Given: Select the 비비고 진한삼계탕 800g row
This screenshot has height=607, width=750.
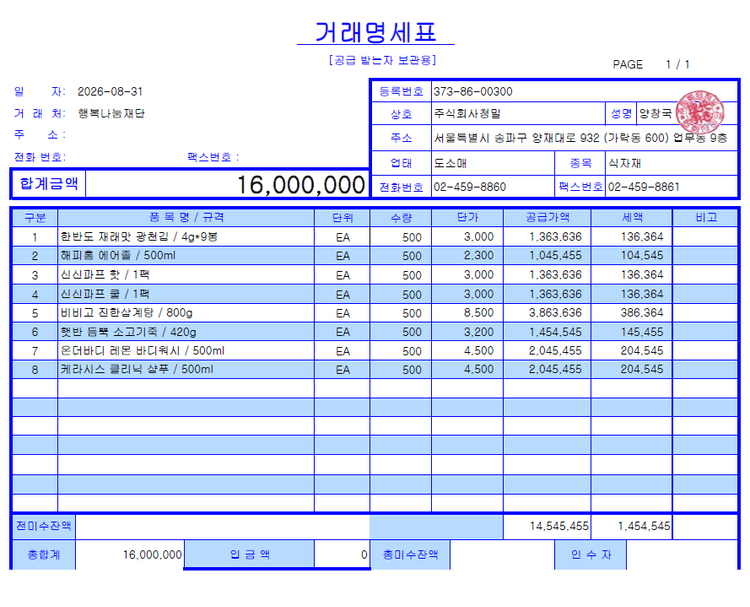Looking at the screenshot, I should (x=374, y=313).
